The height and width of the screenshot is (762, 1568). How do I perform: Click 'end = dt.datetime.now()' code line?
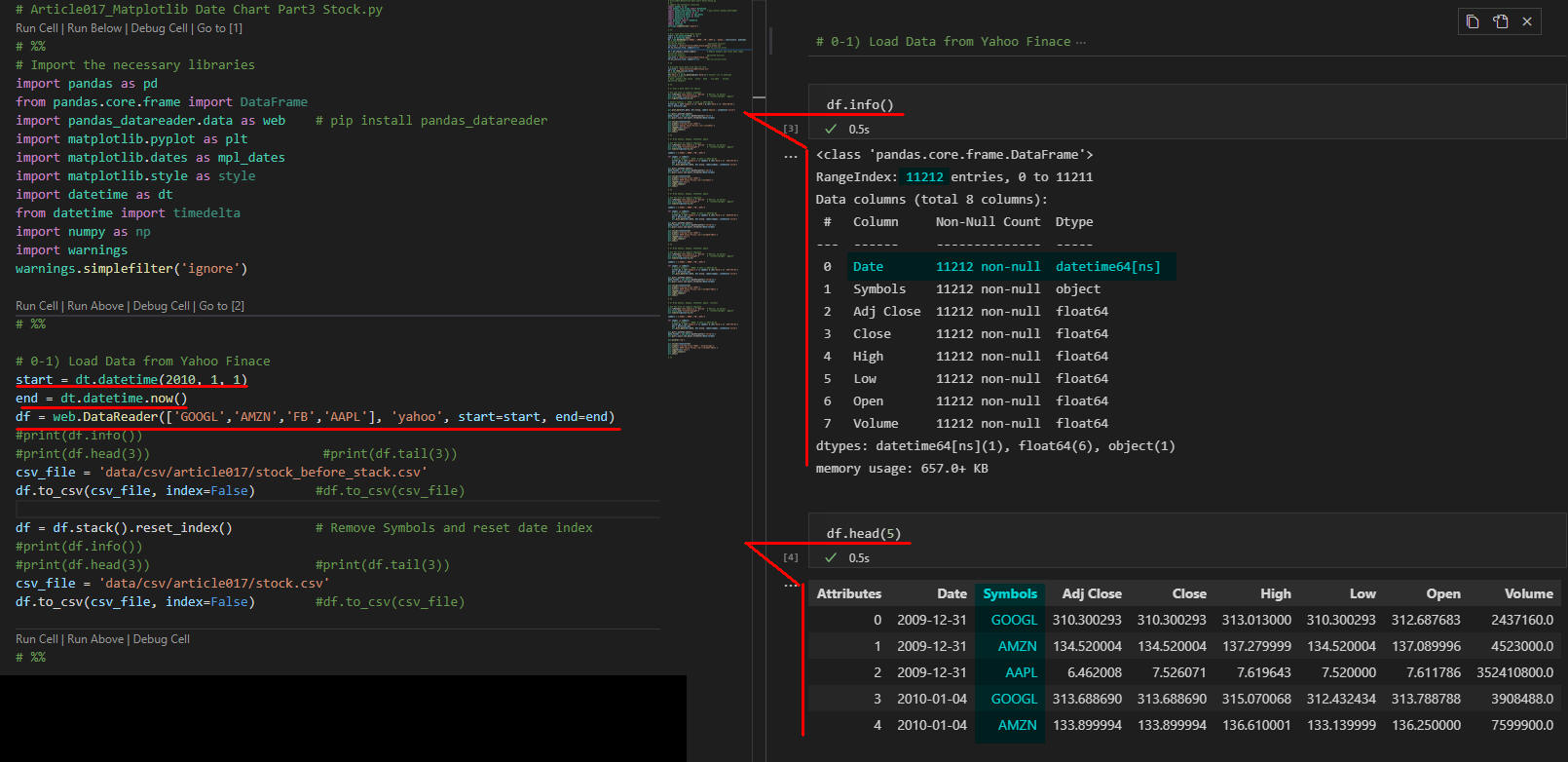(x=101, y=399)
